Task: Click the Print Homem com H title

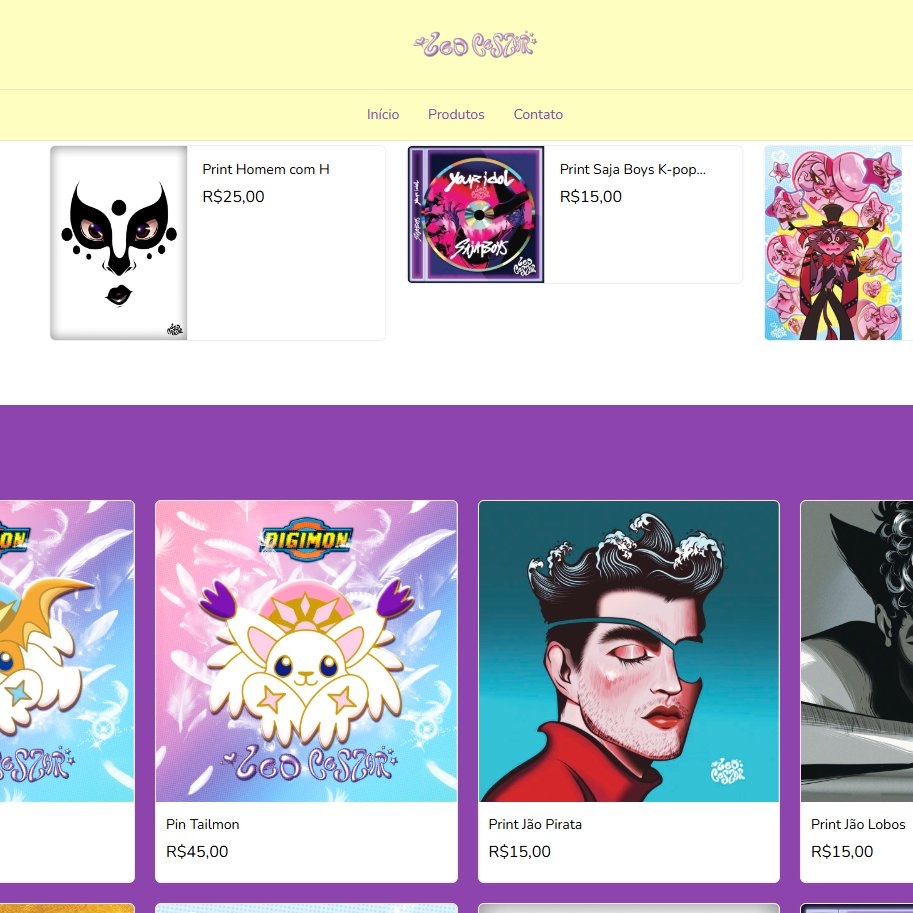Action: pos(266,169)
